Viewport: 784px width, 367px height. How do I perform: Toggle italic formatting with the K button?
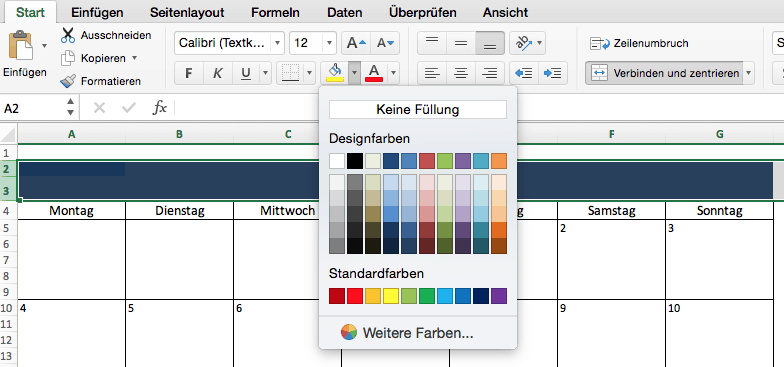point(218,74)
